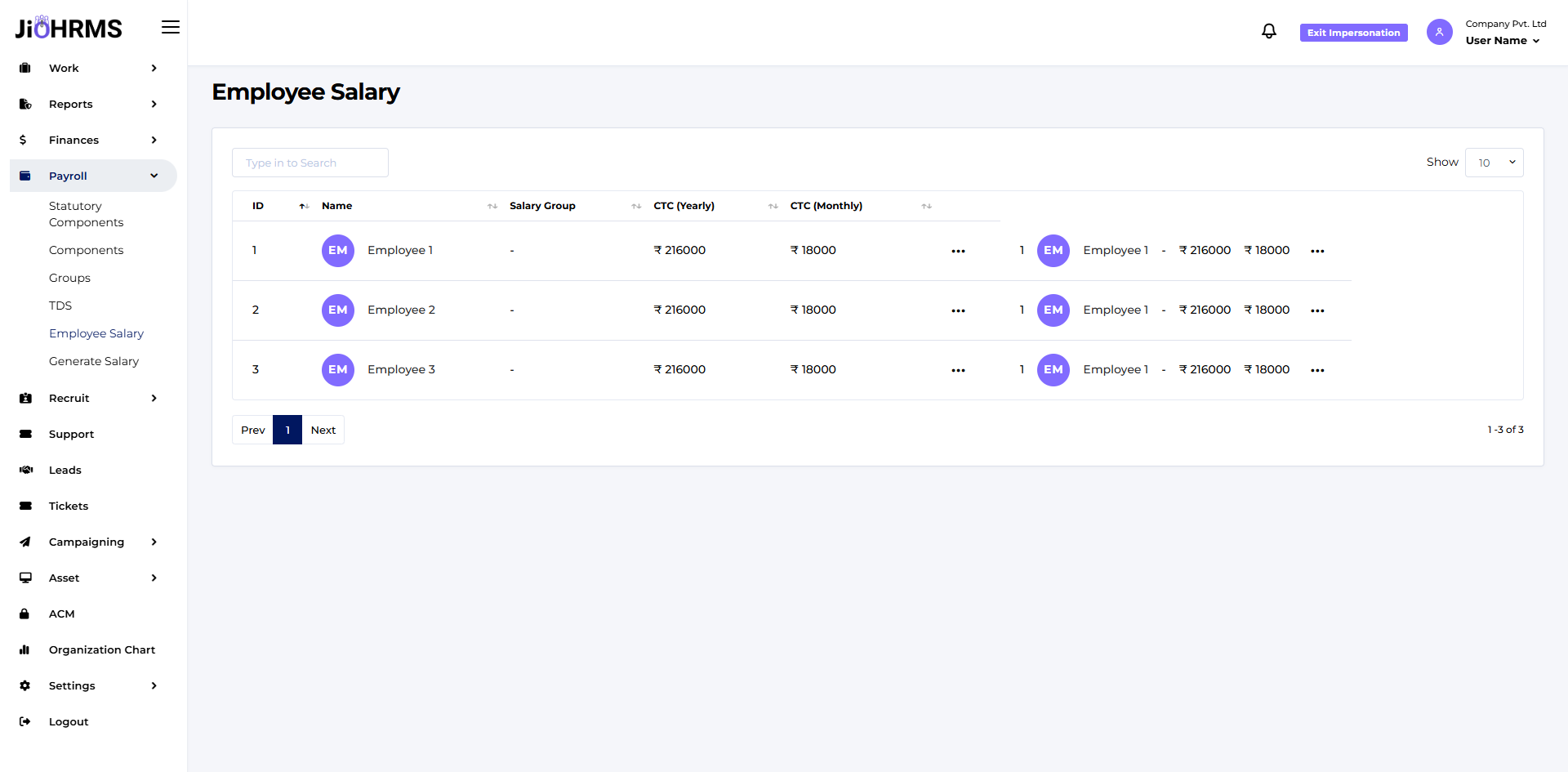Open Statutory Components submenu item
The width and height of the screenshot is (1568, 772).
click(x=86, y=214)
